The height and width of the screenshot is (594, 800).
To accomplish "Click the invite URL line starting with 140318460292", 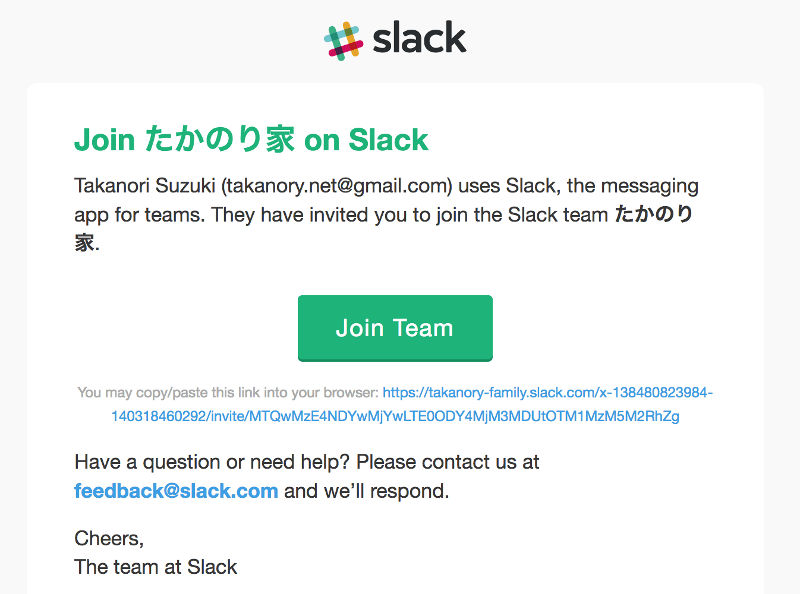I will click(395, 416).
